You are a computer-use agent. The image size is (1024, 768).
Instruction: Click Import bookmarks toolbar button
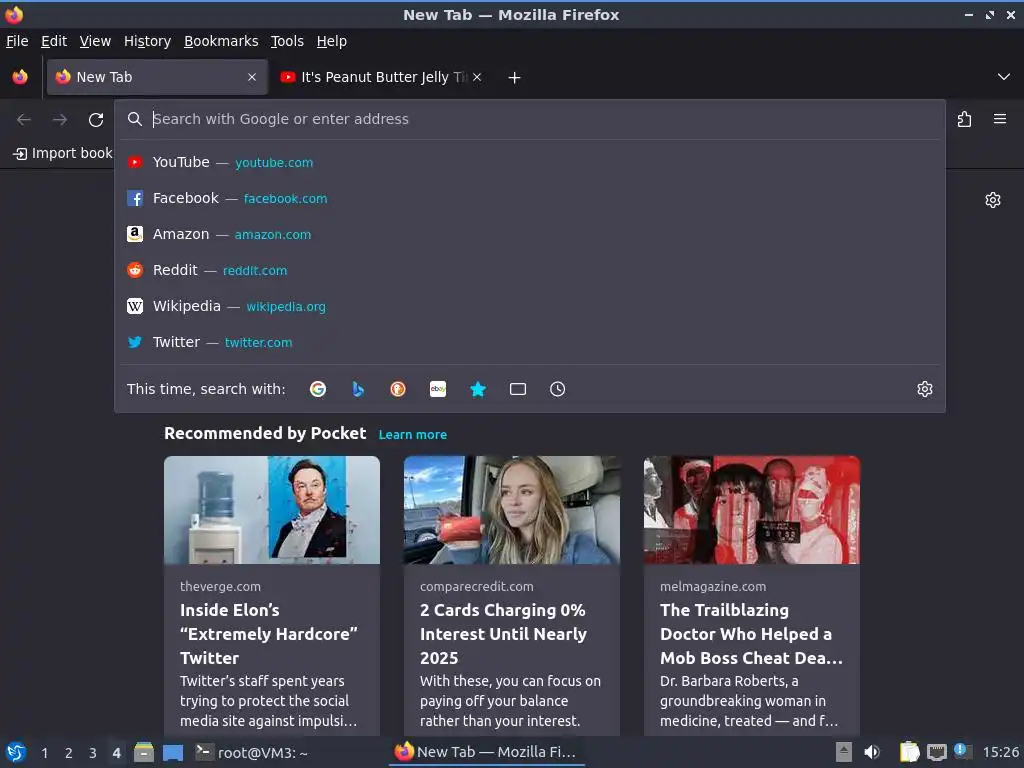63,153
